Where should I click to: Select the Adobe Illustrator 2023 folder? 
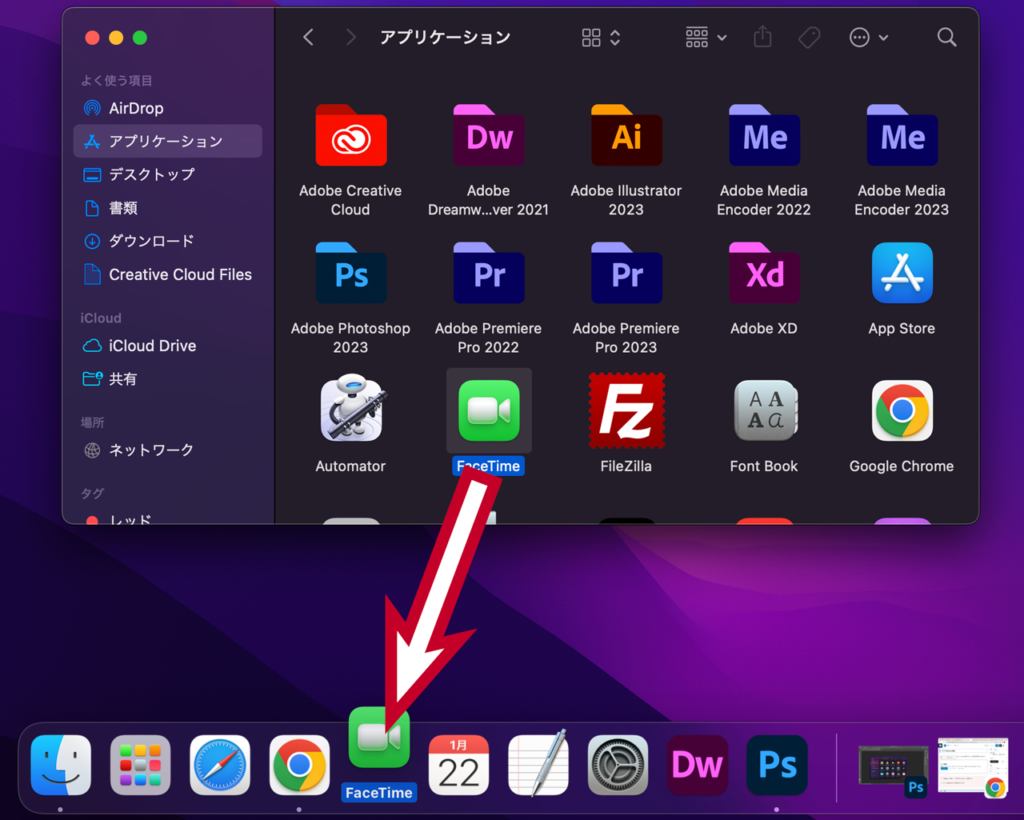pos(626,136)
